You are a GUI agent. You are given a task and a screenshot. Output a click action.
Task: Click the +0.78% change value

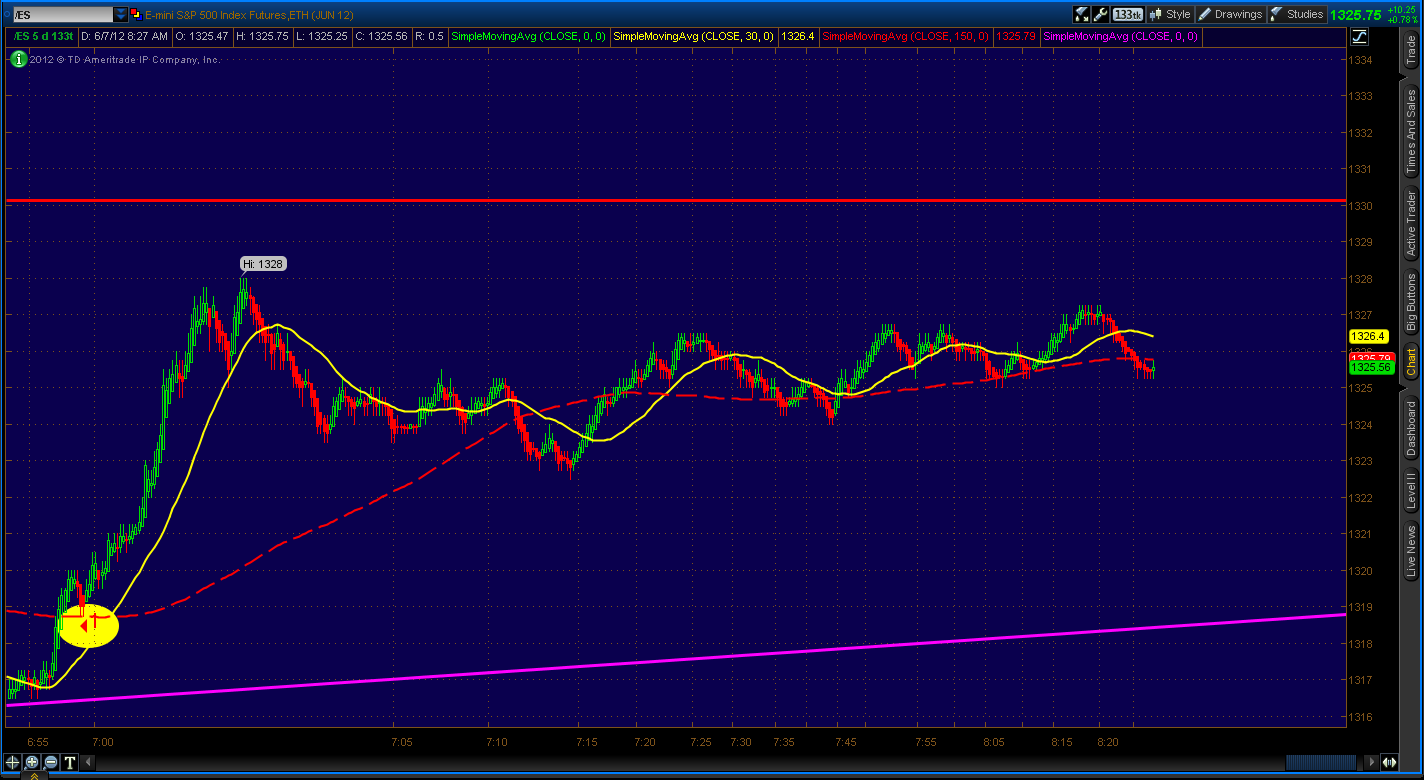[1403, 19]
